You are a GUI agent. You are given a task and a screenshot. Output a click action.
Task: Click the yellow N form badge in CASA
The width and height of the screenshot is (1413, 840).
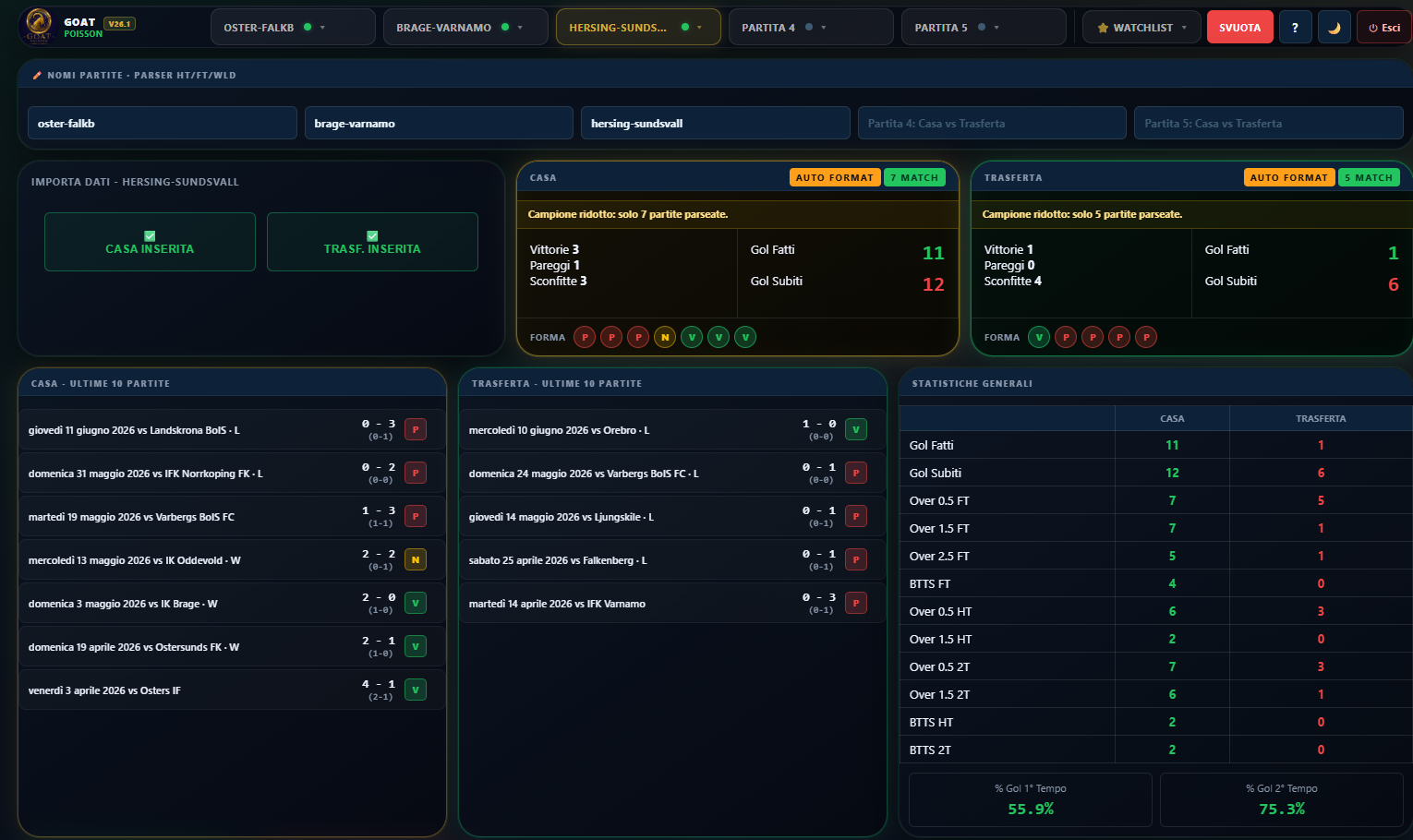(665, 337)
